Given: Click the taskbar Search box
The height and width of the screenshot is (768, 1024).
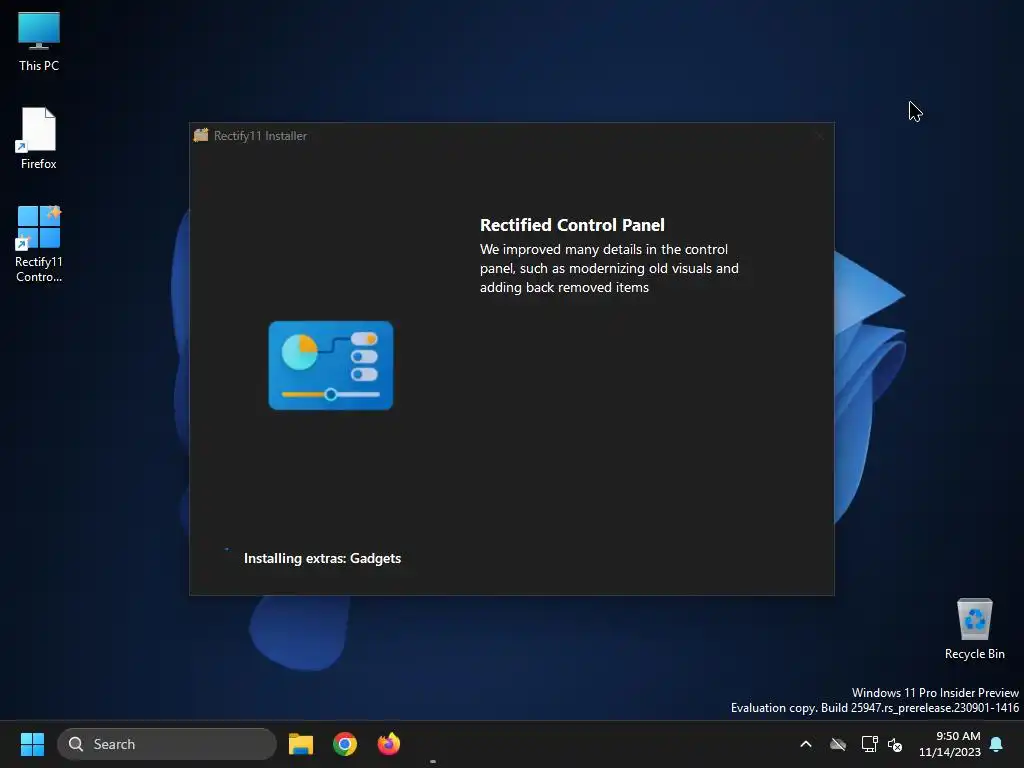Looking at the screenshot, I should (167, 744).
